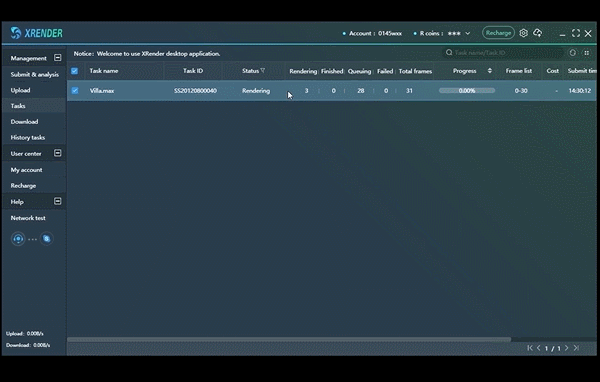Go to next page arrow
The width and height of the screenshot is (600, 382).
pos(567,348)
